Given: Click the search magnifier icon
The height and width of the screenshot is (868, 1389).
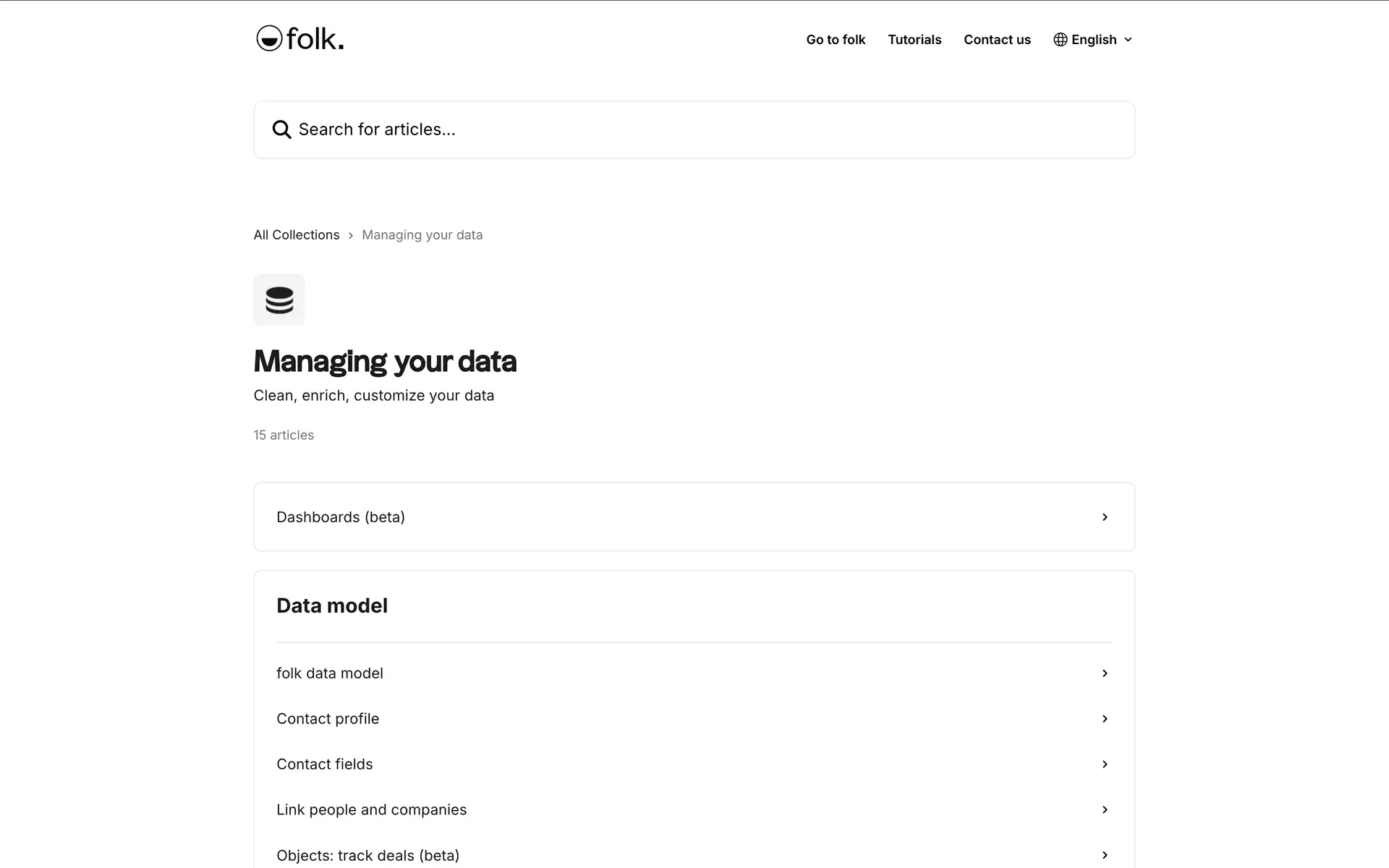Looking at the screenshot, I should pos(281,129).
